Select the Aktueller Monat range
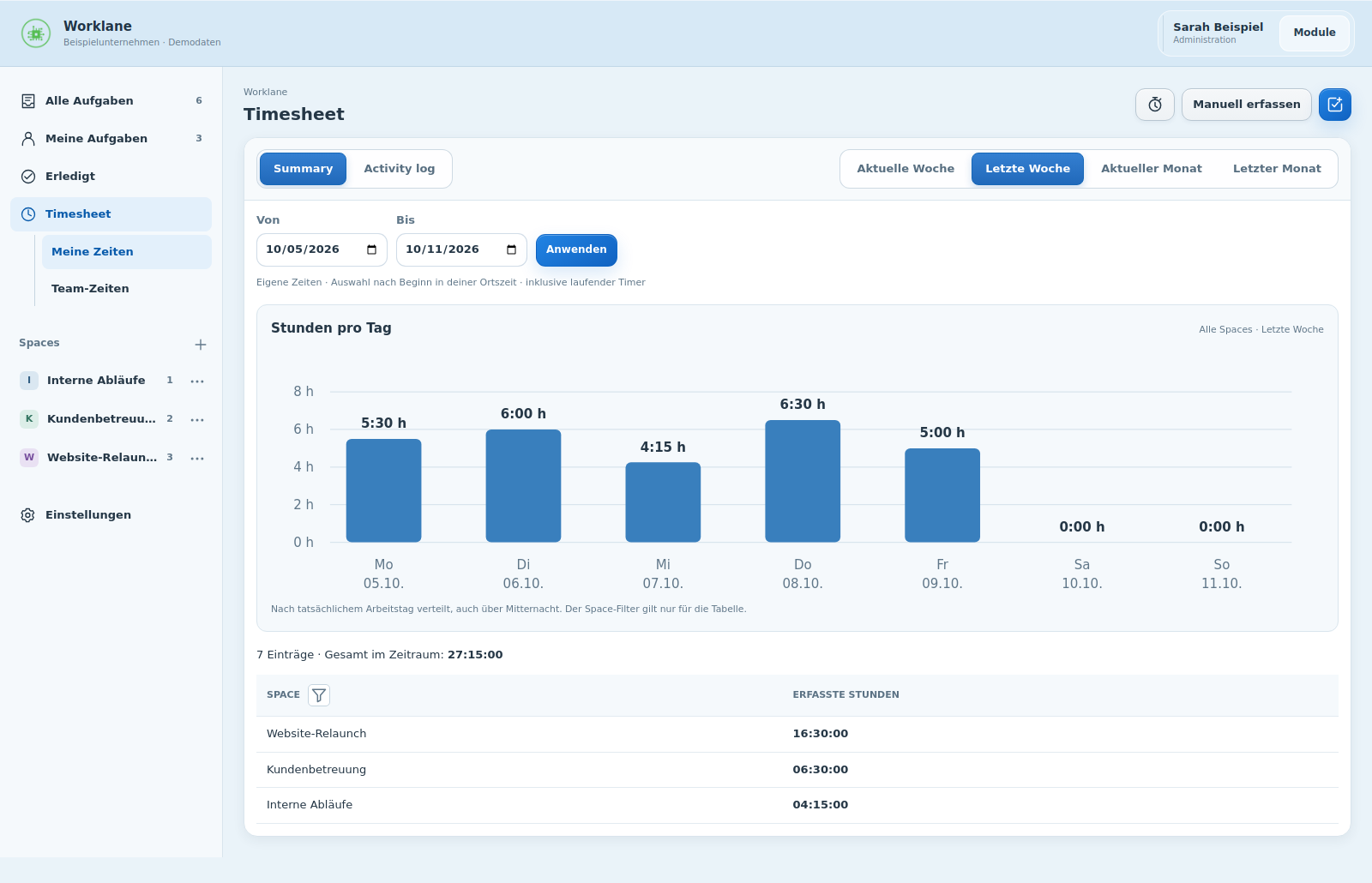 1152,169
